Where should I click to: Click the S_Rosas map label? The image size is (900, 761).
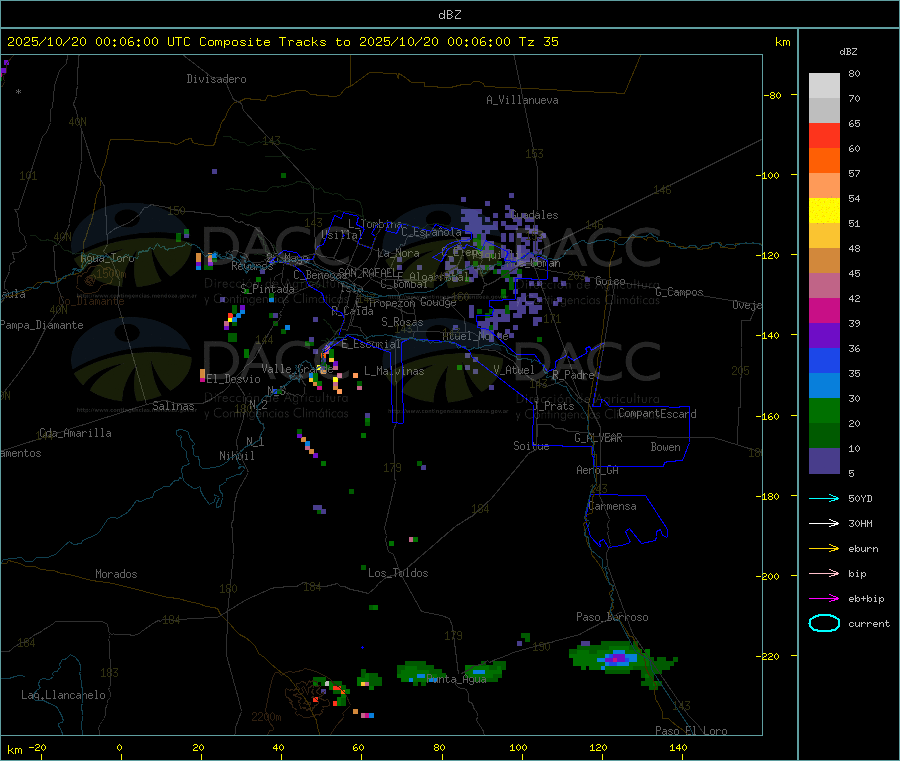(x=402, y=322)
